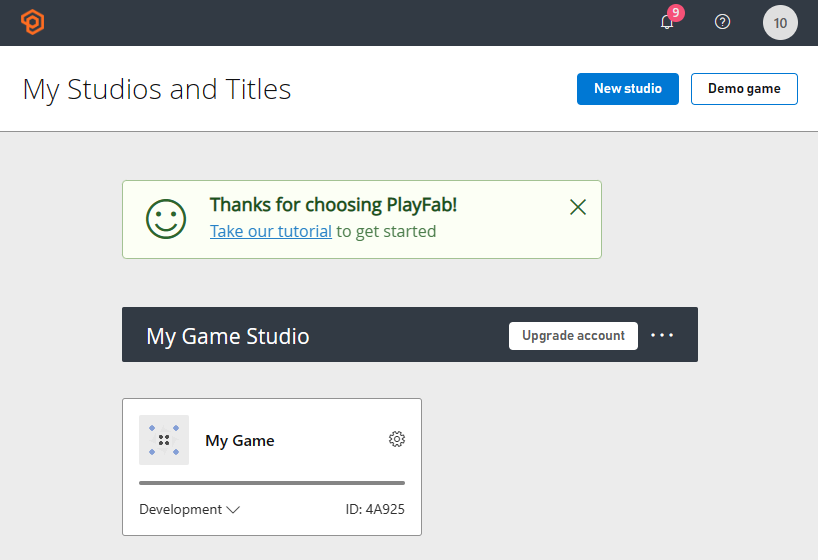Click the Upgrade account button
Image resolution: width=818 pixels, height=560 pixels.
click(573, 335)
